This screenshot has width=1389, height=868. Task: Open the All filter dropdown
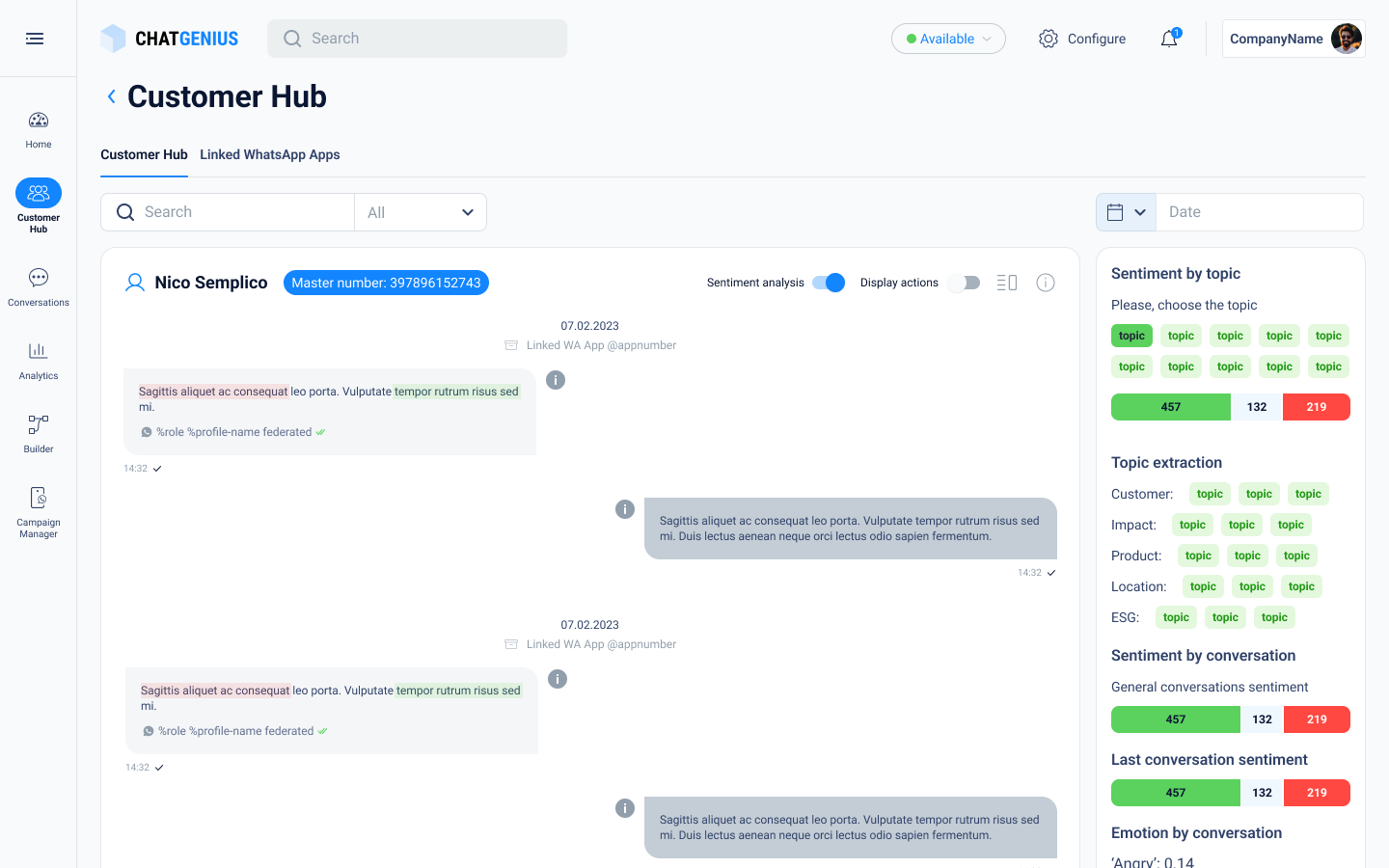pos(421,212)
